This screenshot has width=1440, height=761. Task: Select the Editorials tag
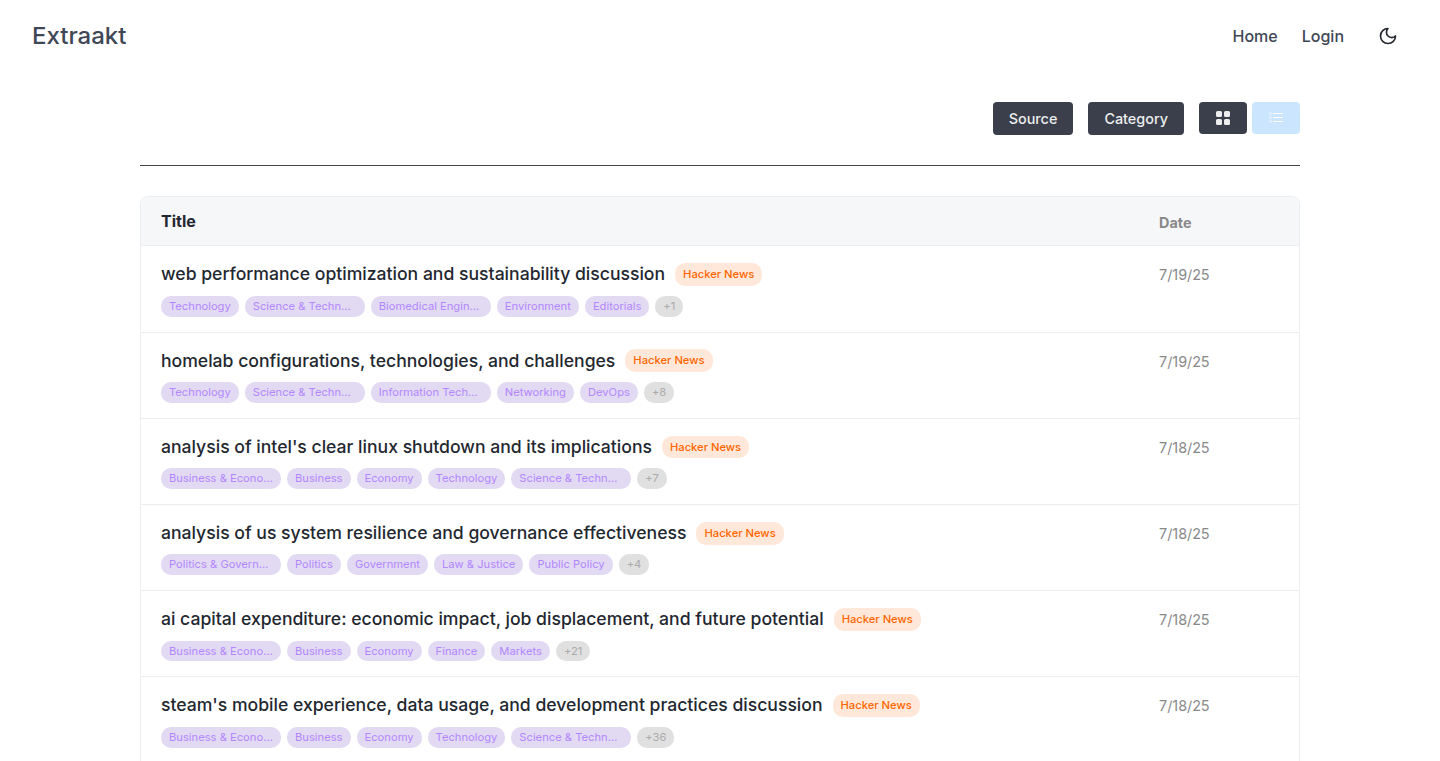click(x=617, y=306)
